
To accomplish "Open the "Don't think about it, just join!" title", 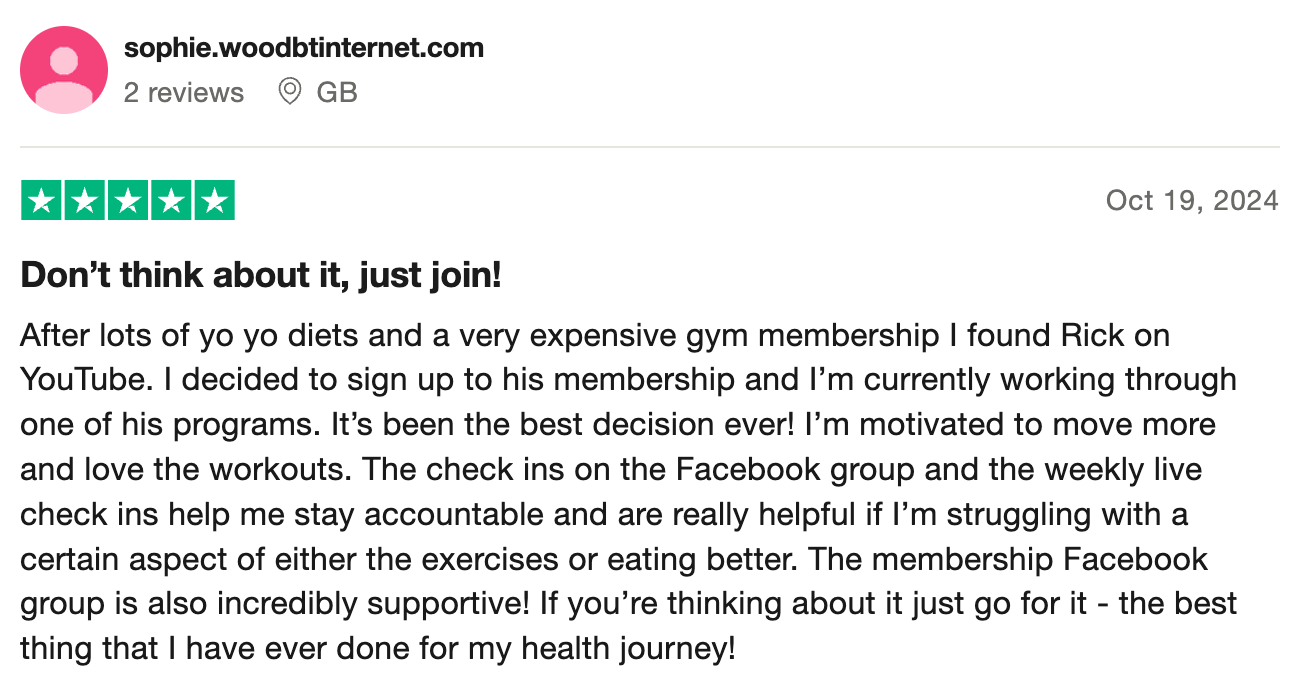I will click(260, 275).
